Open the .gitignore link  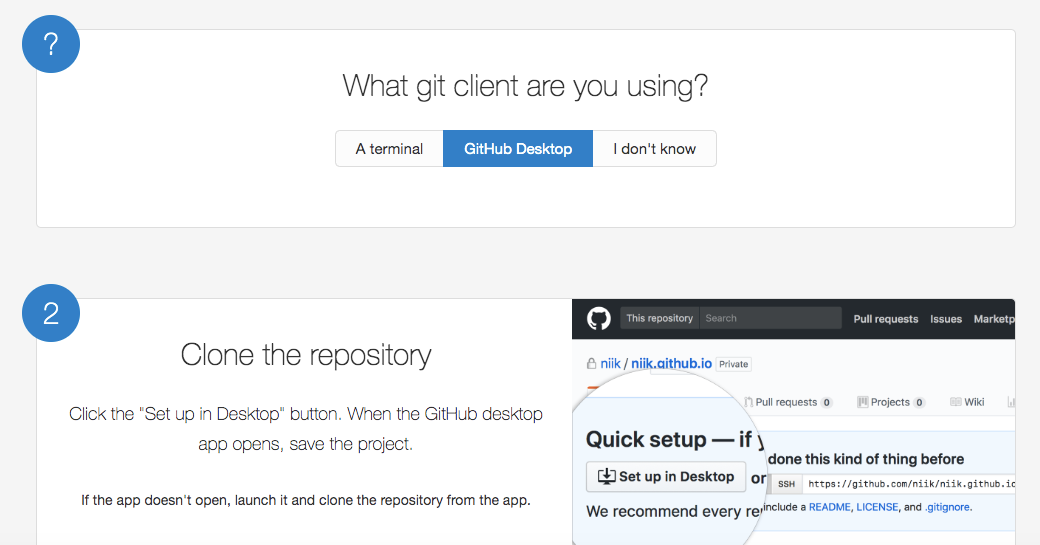coord(948,507)
